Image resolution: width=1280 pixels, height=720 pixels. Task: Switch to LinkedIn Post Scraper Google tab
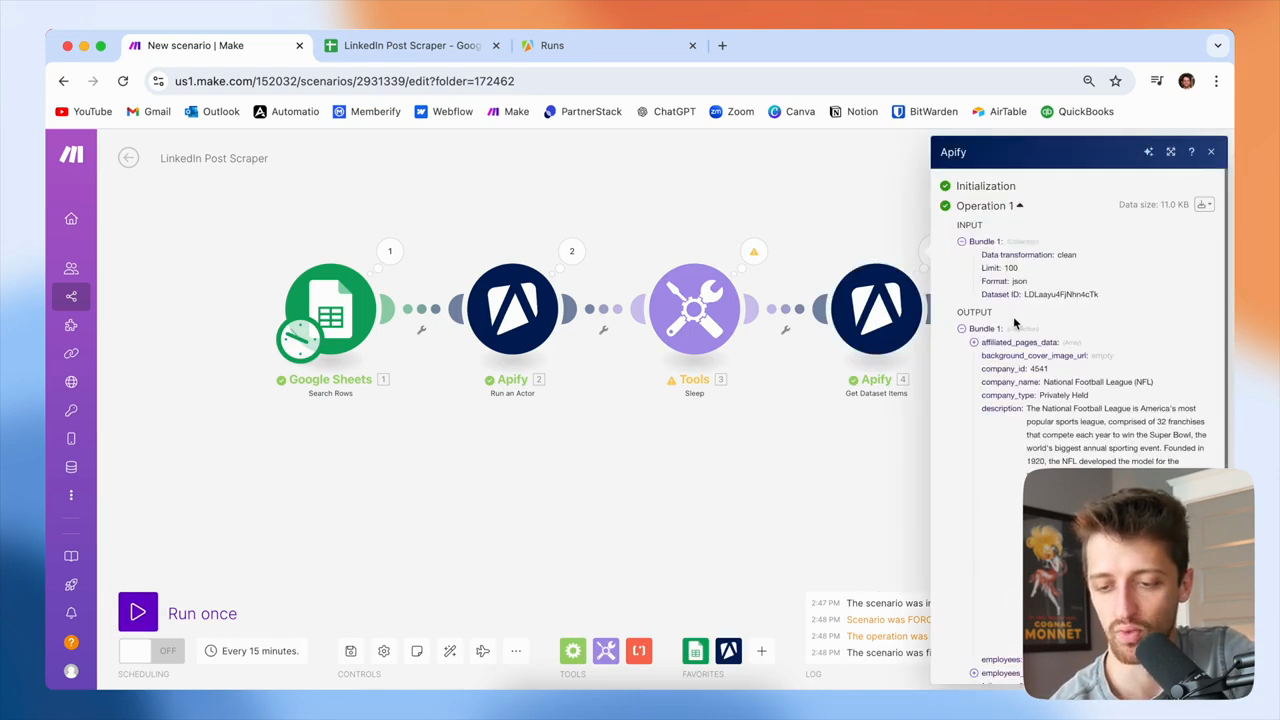click(412, 45)
